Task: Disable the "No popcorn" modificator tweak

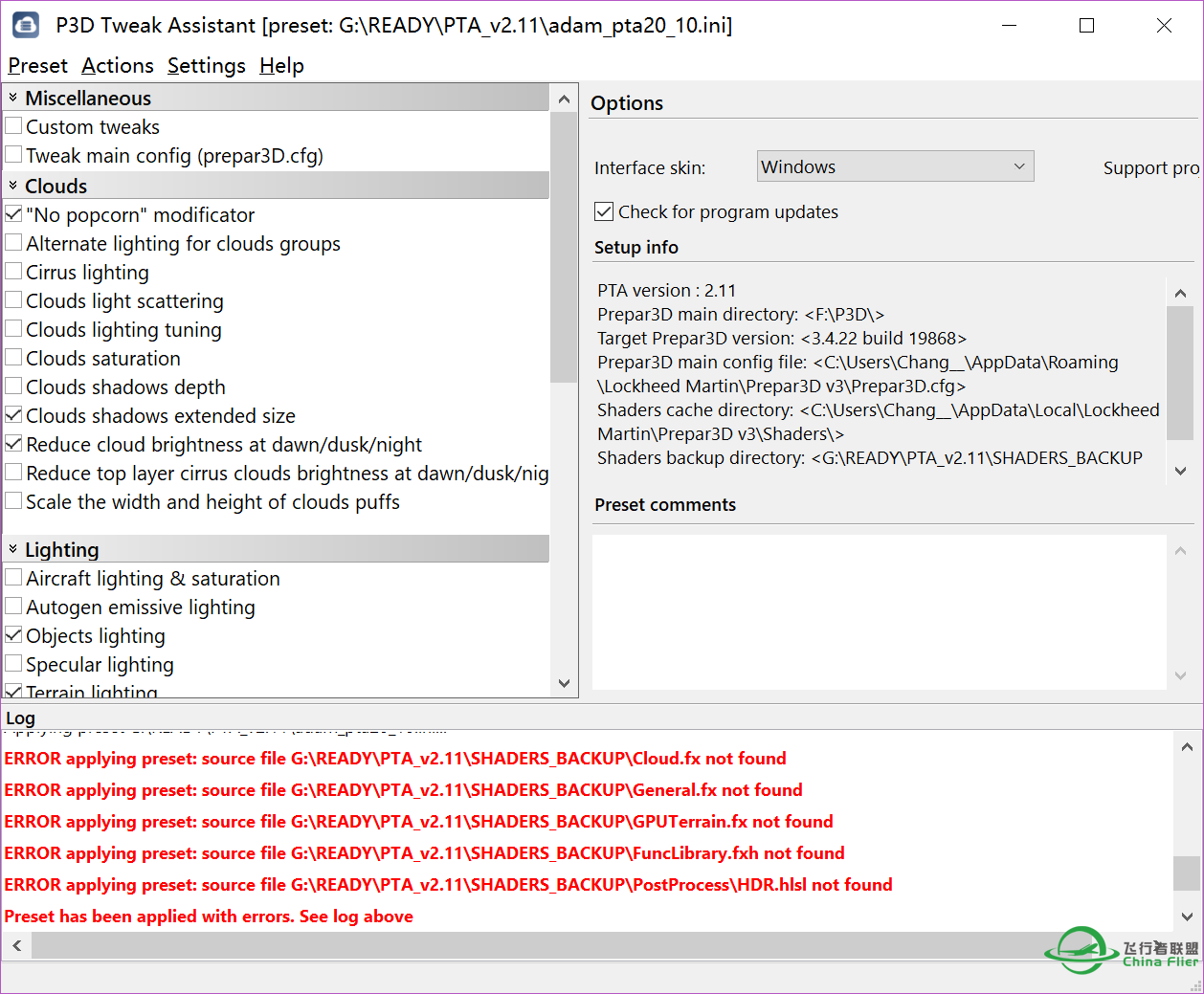Action: [x=14, y=213]
